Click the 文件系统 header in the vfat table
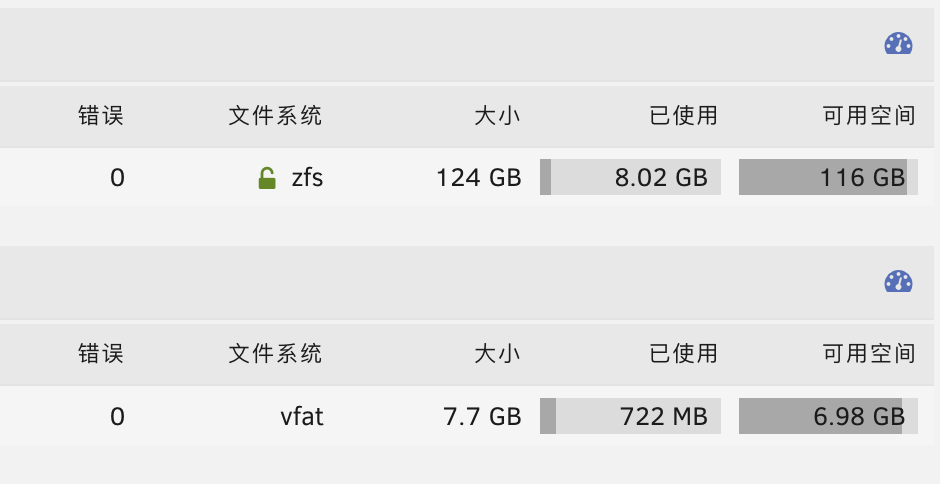This screenshot has height=484, width=940. point(275,353)
